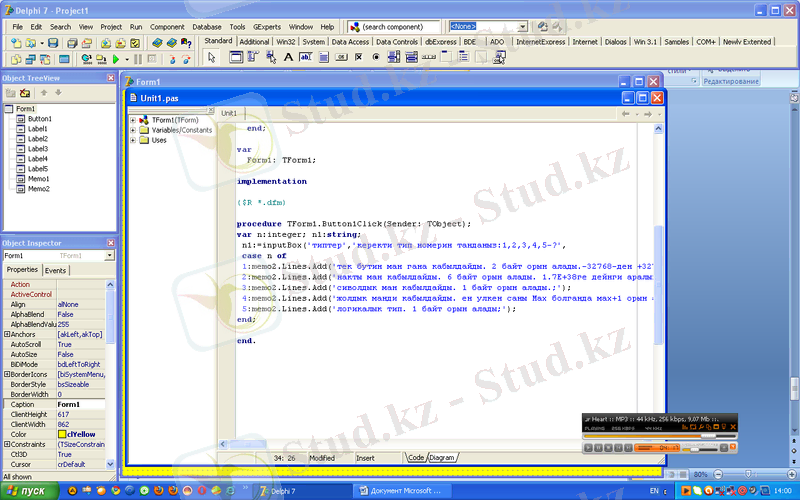The width and height of the screenshot is (800, 500).
Task: Click the Toggle Form/Unit toolbar icon
Action: pos(45,59)
